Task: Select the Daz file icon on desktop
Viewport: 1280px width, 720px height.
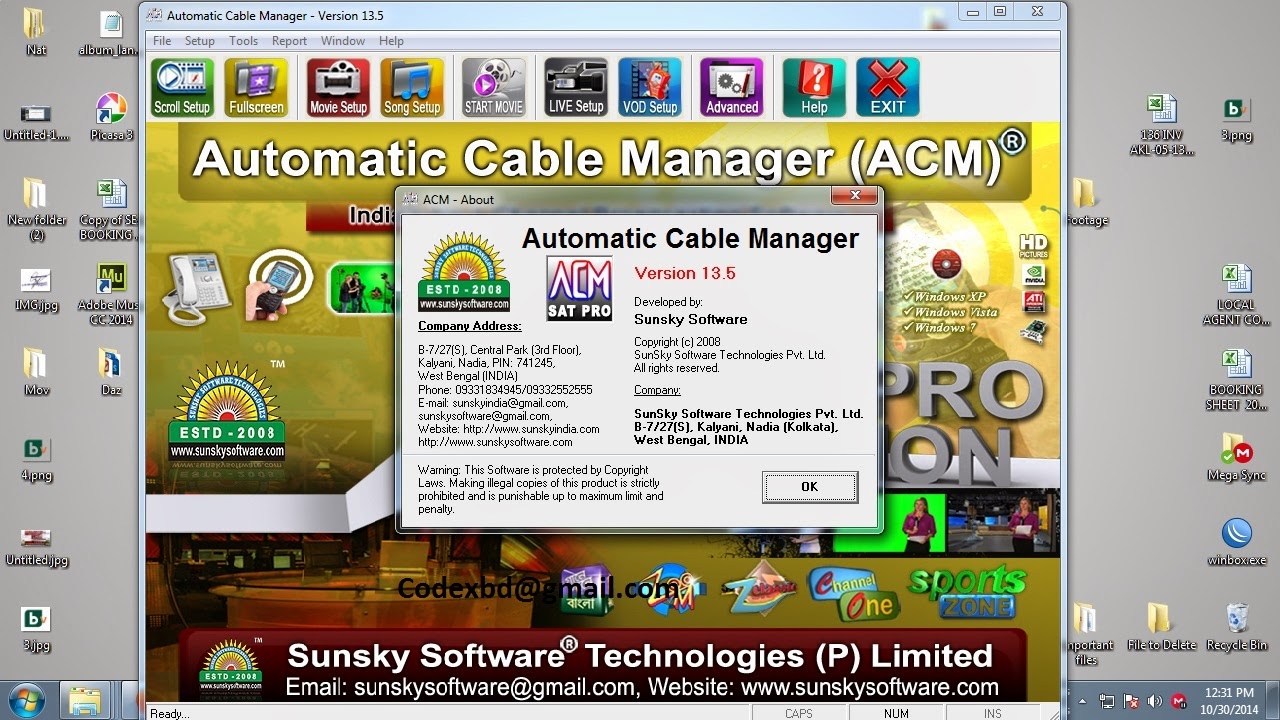Action: click(111, 371)
